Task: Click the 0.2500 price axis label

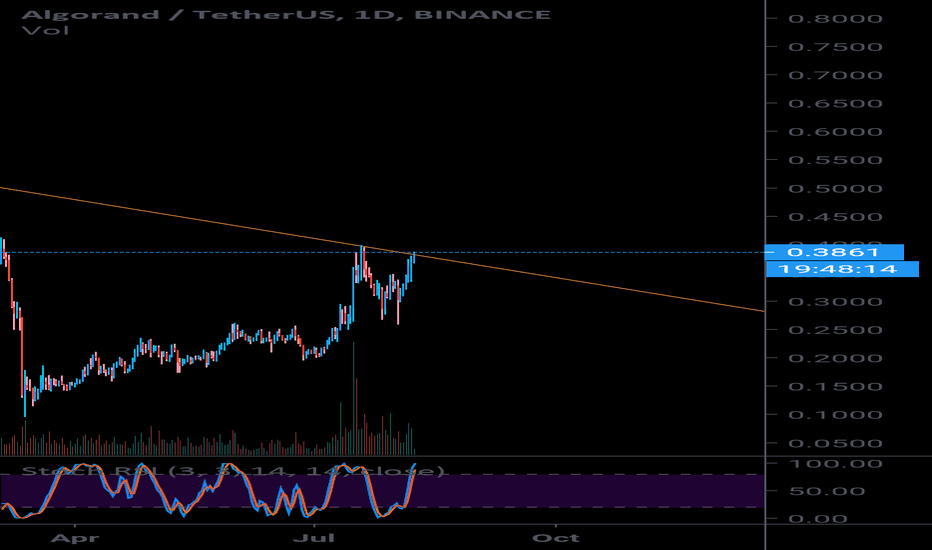Action: pos(835,330)
